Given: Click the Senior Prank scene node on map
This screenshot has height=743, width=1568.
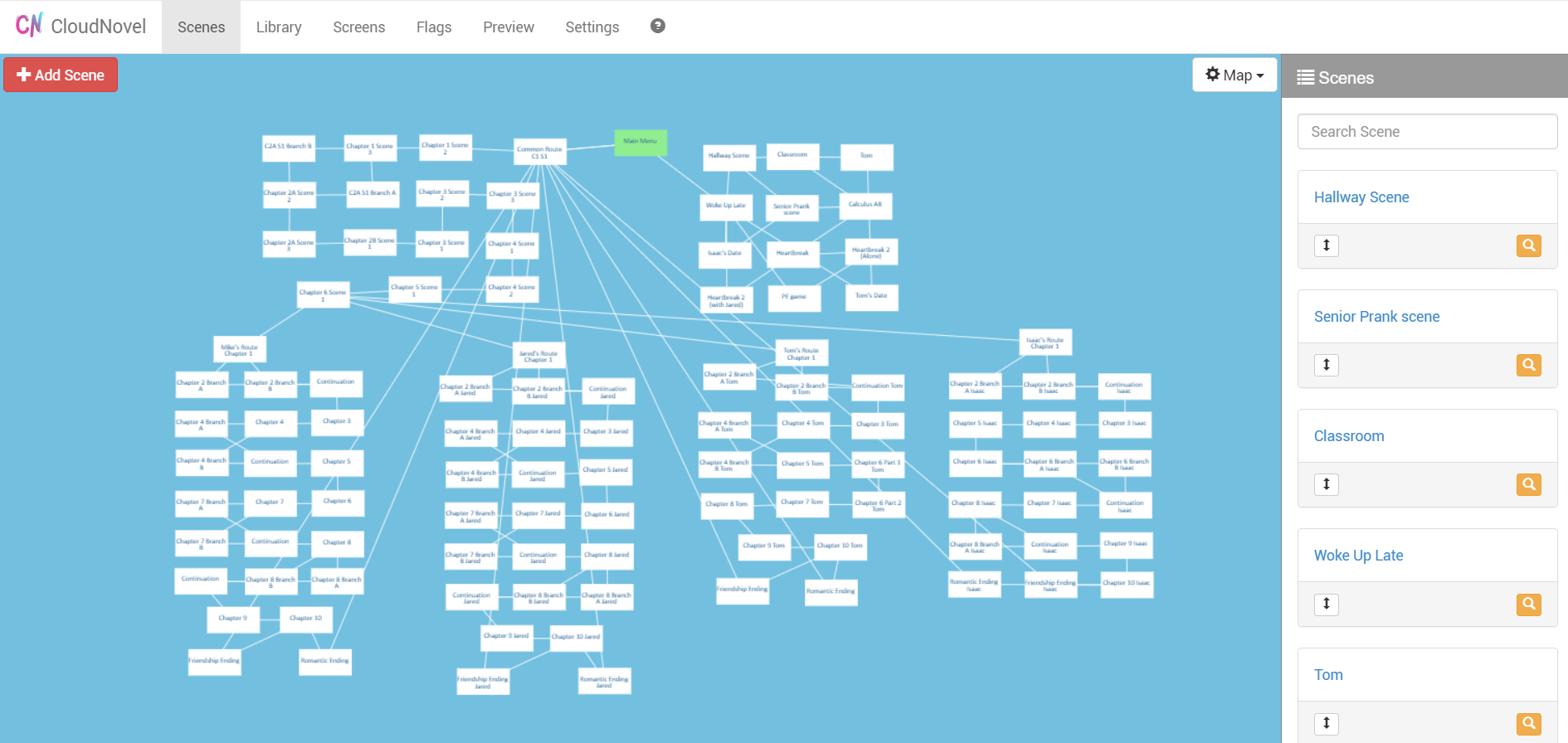Looking at the screenshot, I should pos(792,208).
